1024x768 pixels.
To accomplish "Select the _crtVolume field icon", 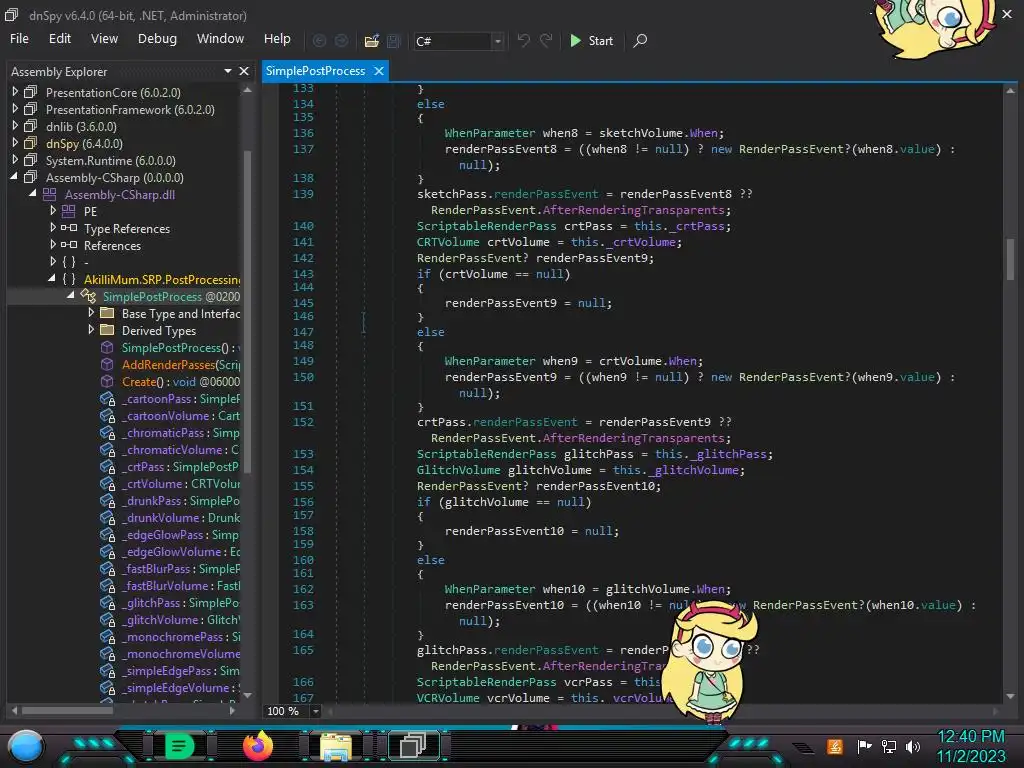I will pyautogui.click(x=107, y=484).
